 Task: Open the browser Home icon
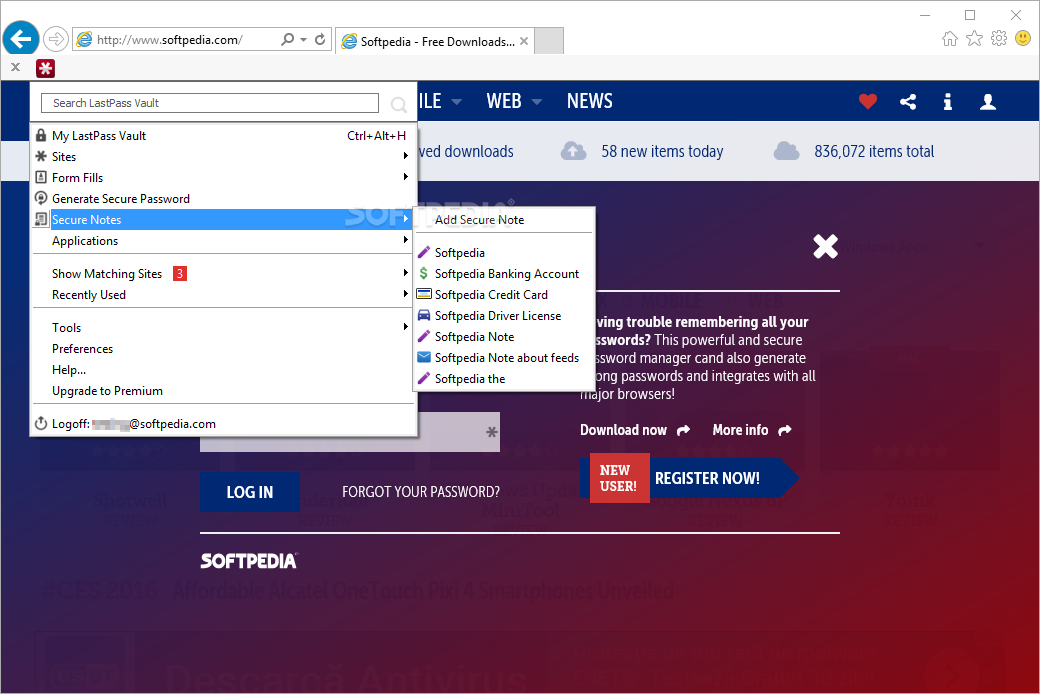950,38
